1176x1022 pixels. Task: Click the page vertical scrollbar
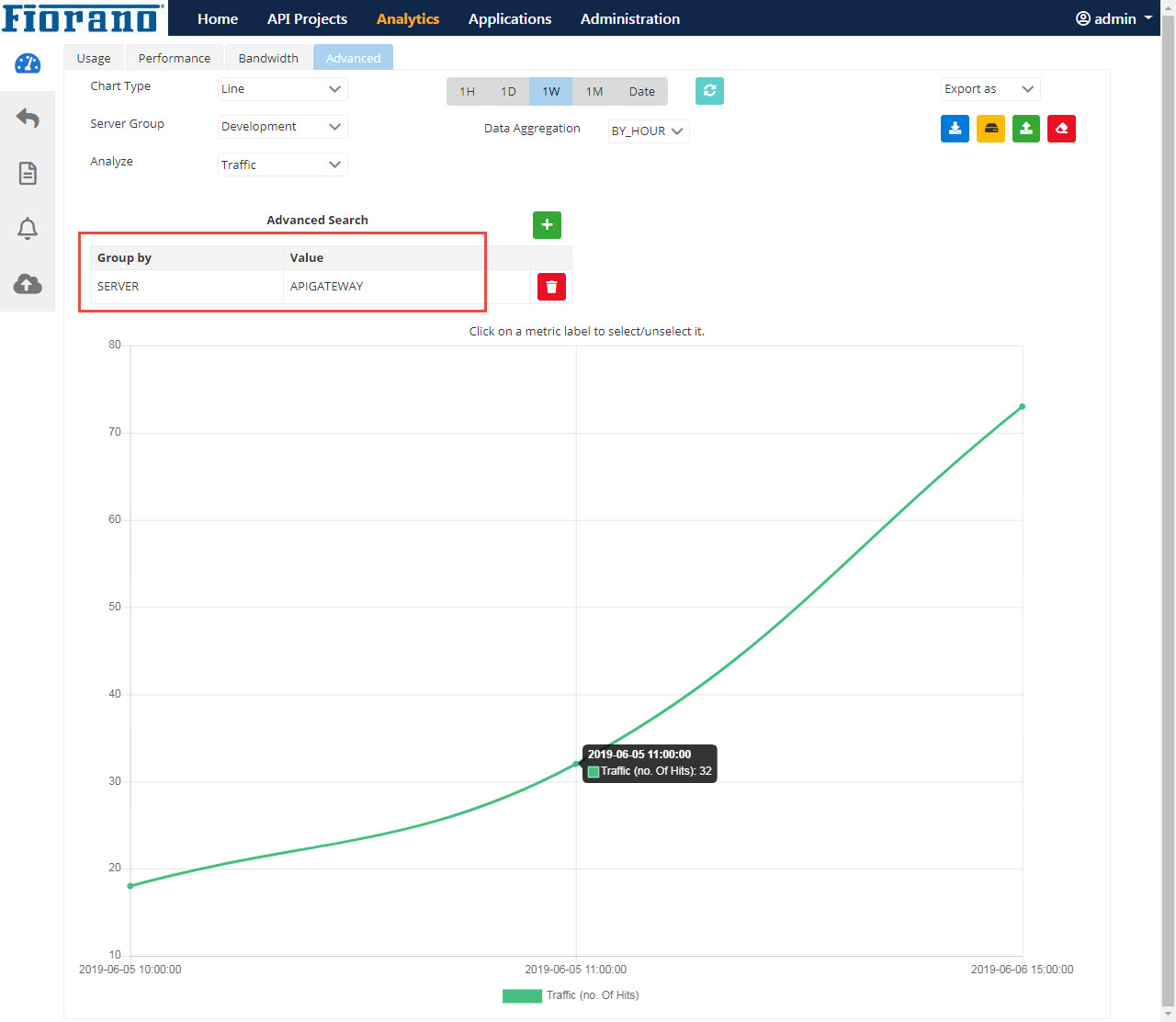click(1168, 511)
